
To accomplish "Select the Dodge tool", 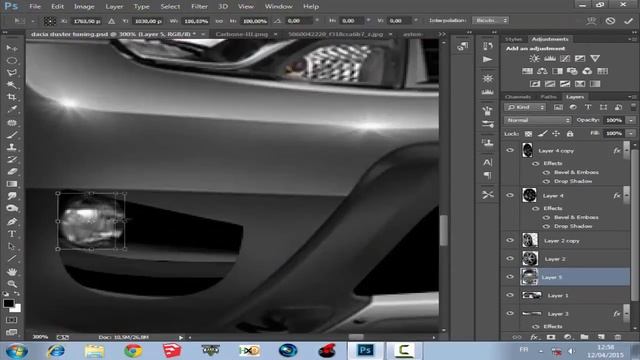I will pos(11,209).
